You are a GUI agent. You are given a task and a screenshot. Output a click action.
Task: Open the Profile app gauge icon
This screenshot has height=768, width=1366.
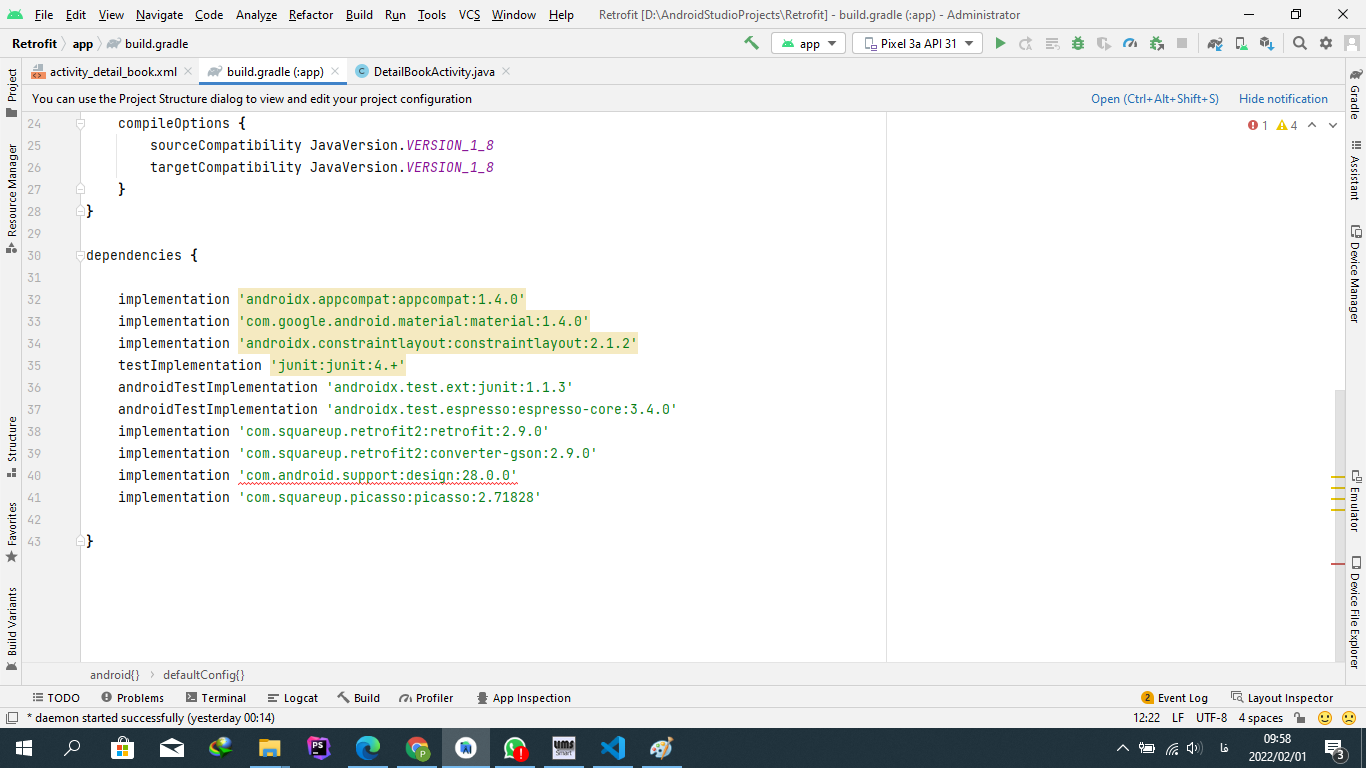tap(1130, 43)
